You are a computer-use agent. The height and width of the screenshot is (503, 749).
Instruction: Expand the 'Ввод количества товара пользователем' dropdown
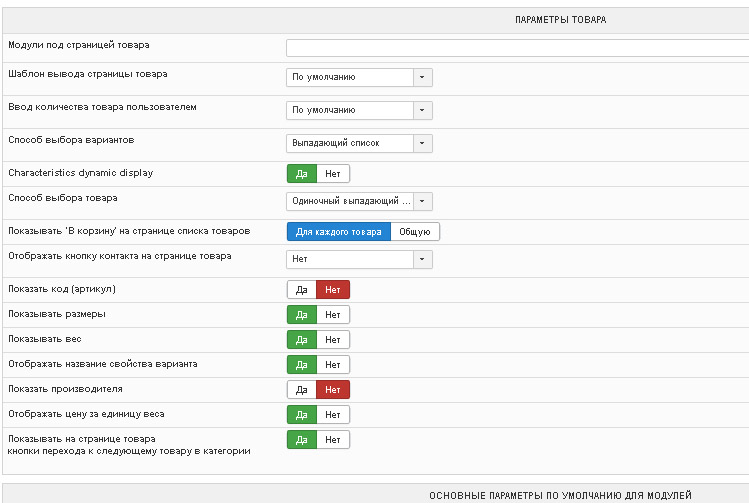click(359, 111)
